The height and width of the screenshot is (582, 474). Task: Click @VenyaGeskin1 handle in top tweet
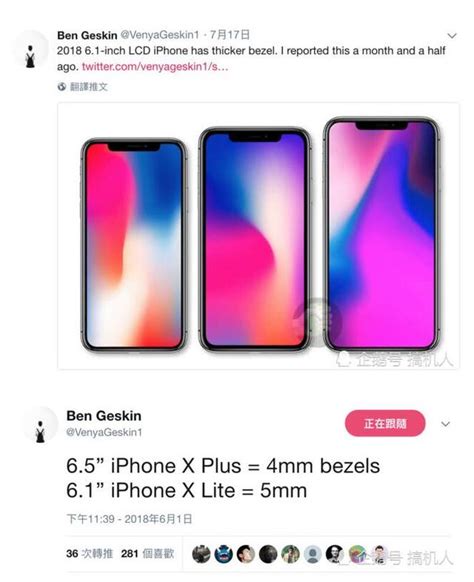160,35
